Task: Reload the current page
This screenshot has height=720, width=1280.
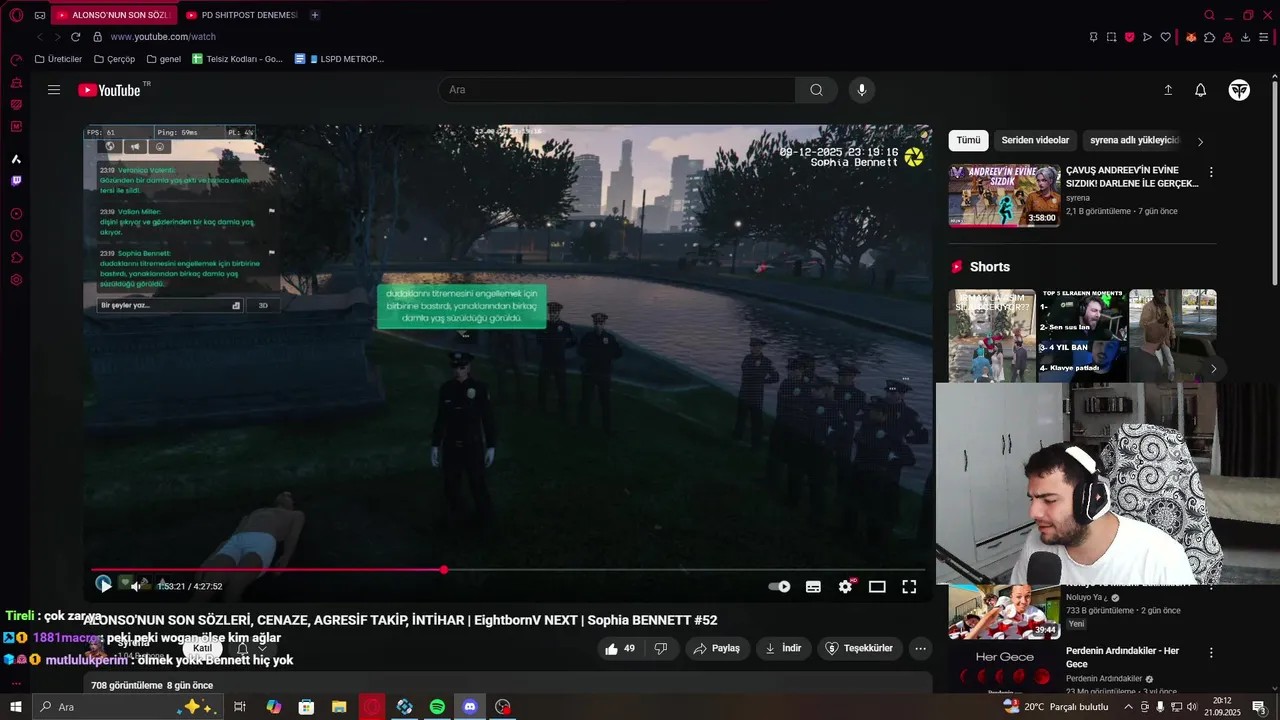Action: tap(75, 37)
